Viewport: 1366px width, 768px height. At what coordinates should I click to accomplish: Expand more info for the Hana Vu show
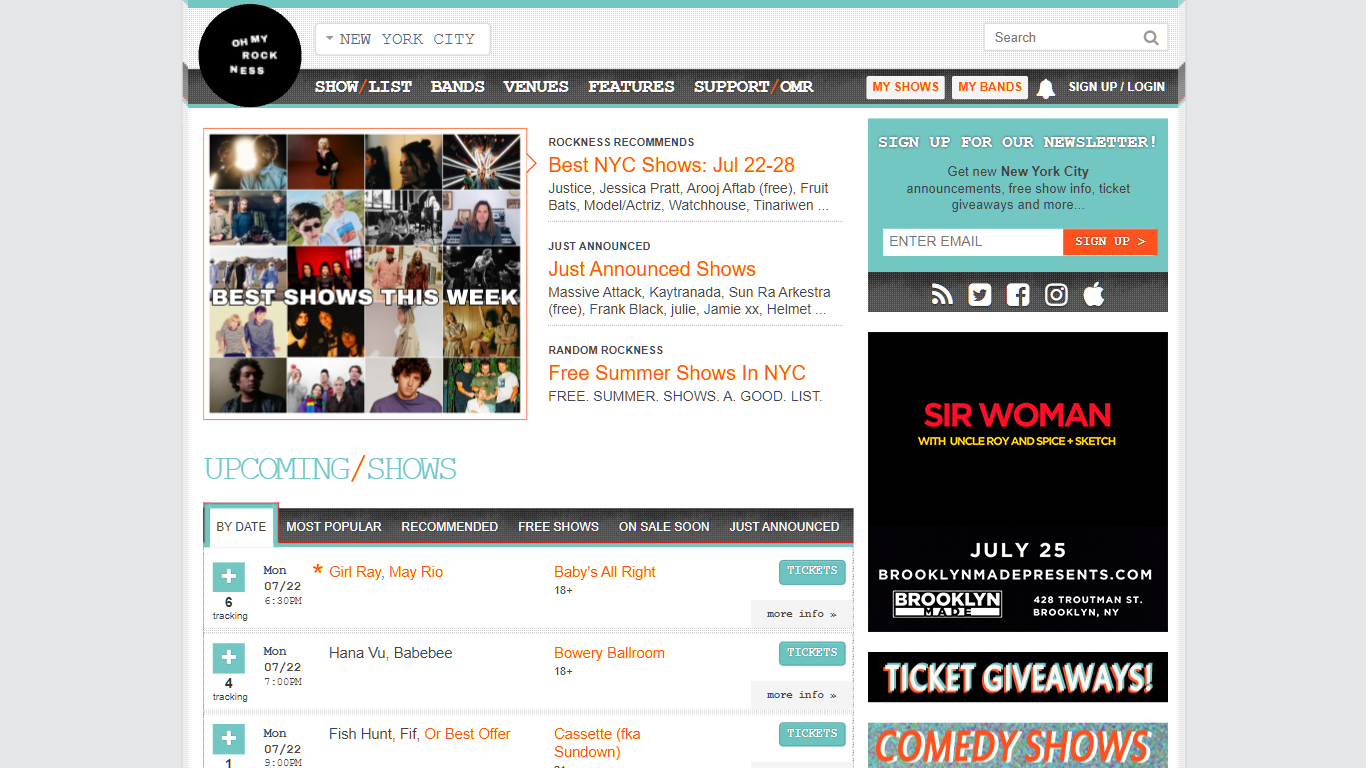(x=800, y=694)
